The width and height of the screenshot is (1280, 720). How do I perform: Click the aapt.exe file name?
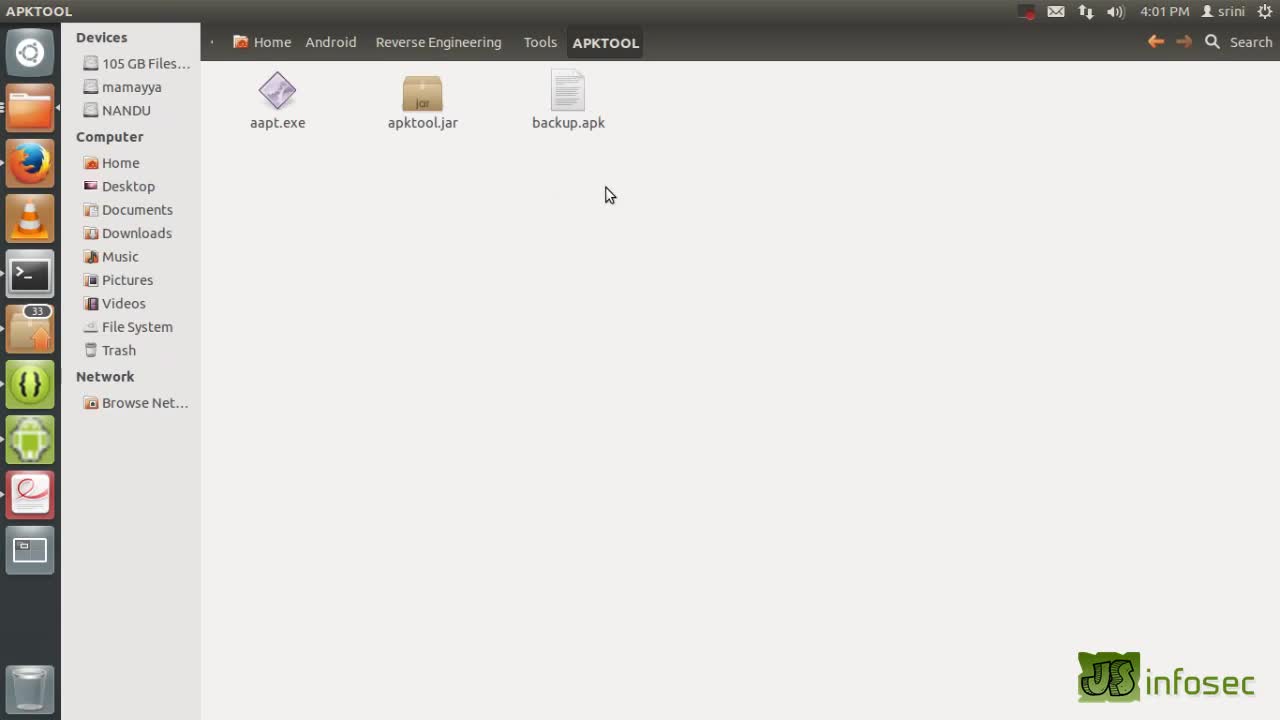coord(277,123)
